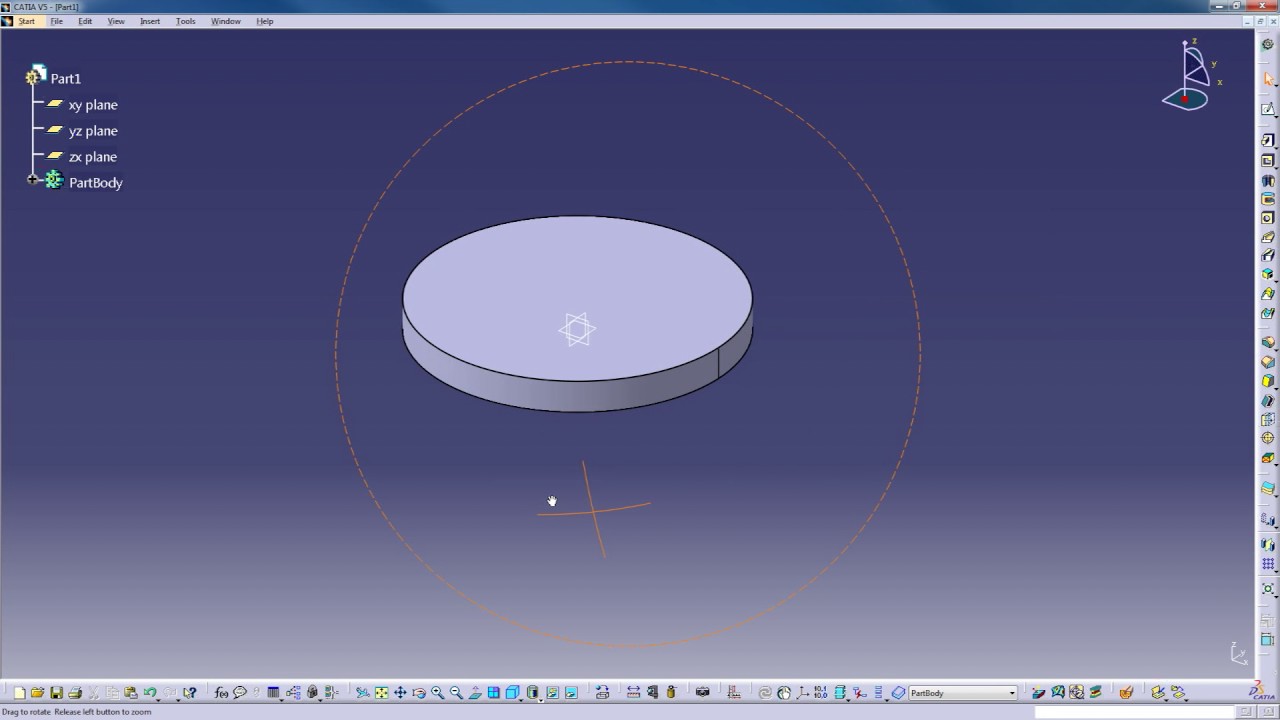Click the Update All icon
Image resolution: width=1280 pixels, height=720 pixels.
click(765, 692)
